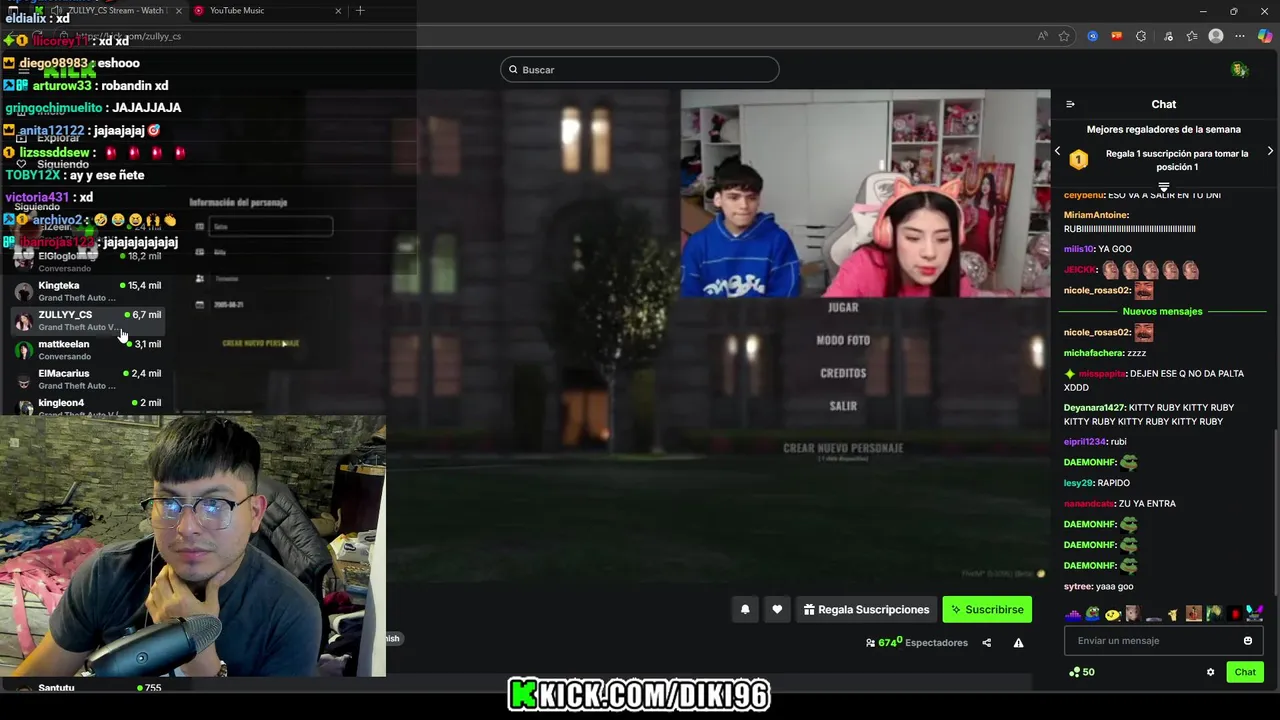The height and width of the screenshot is (720, 1280).
Task: Click the Regala Suscripciones button
Action: coord(867,609)
